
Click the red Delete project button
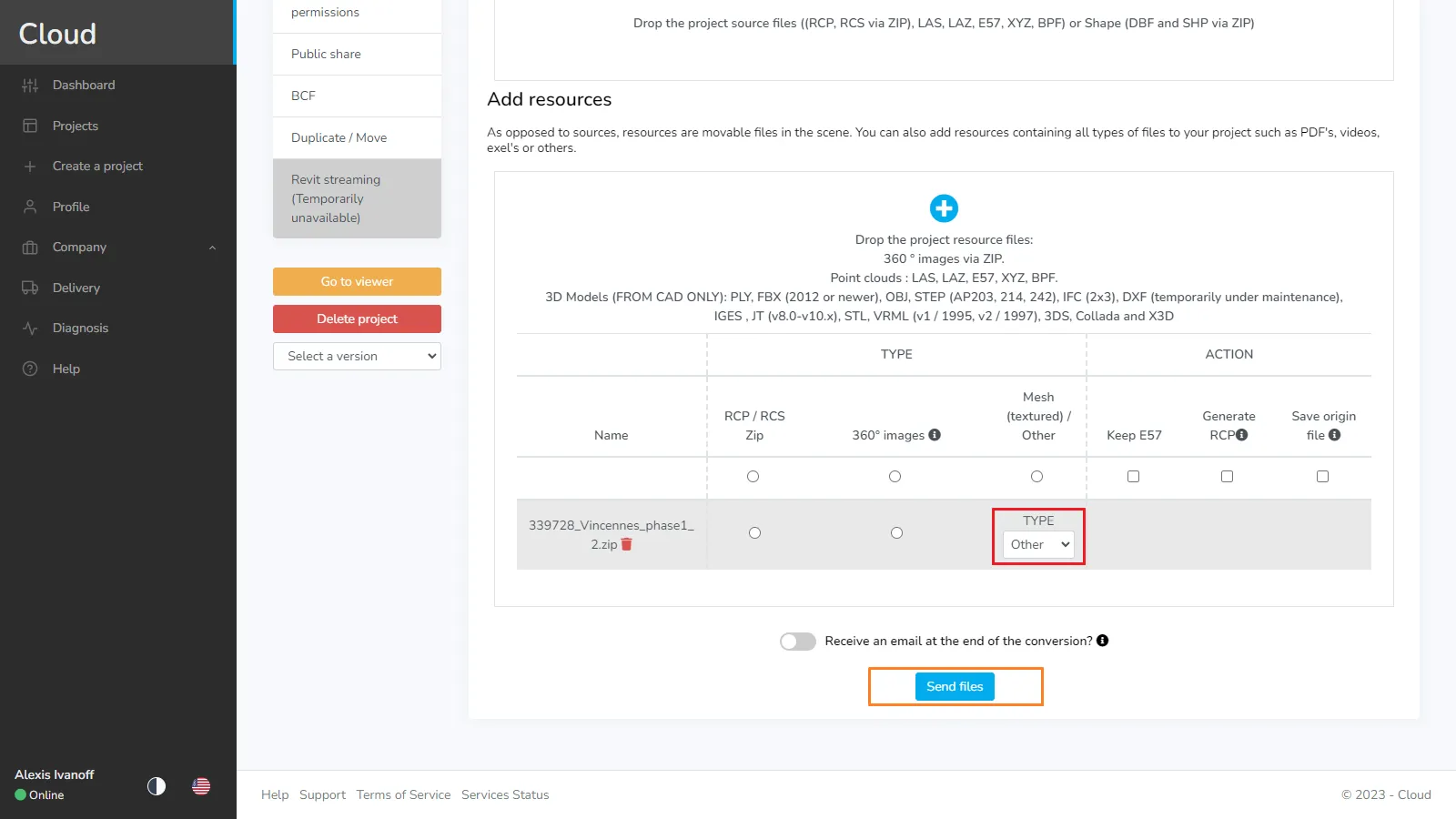coord(357,318)
